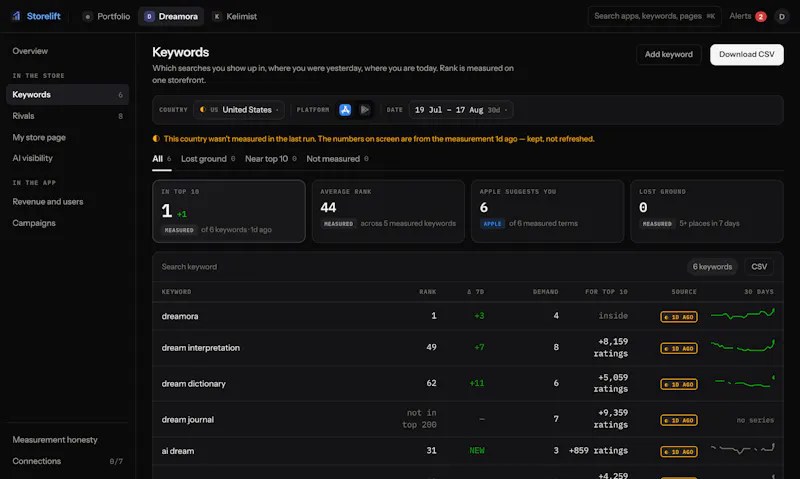Open Rivals in the sidebar
Viewport: 800px width, 479px height.
(x=67, y=116)
